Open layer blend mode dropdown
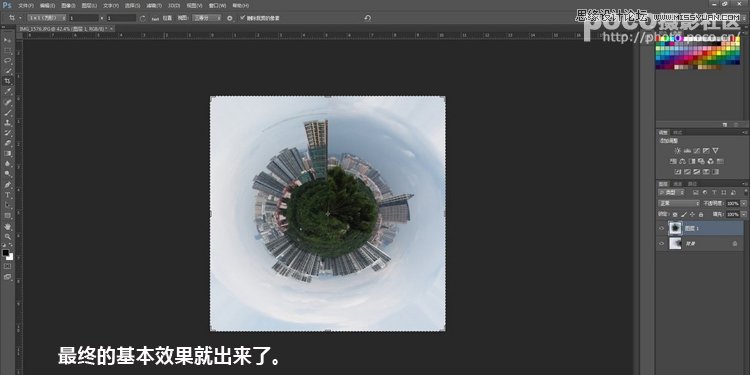Screen dimensions: 750x375 [x=679, y=203]
